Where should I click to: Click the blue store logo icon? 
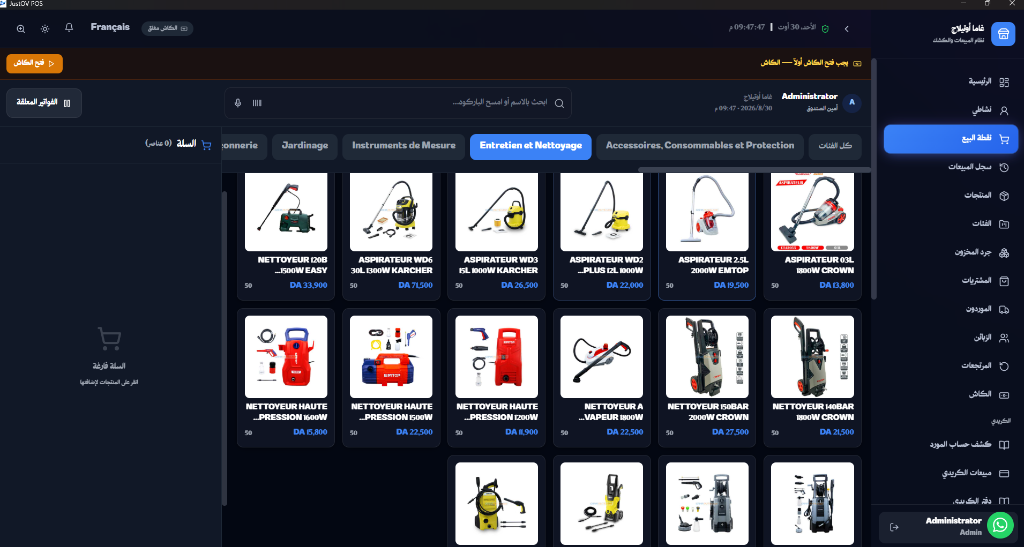1003,34
